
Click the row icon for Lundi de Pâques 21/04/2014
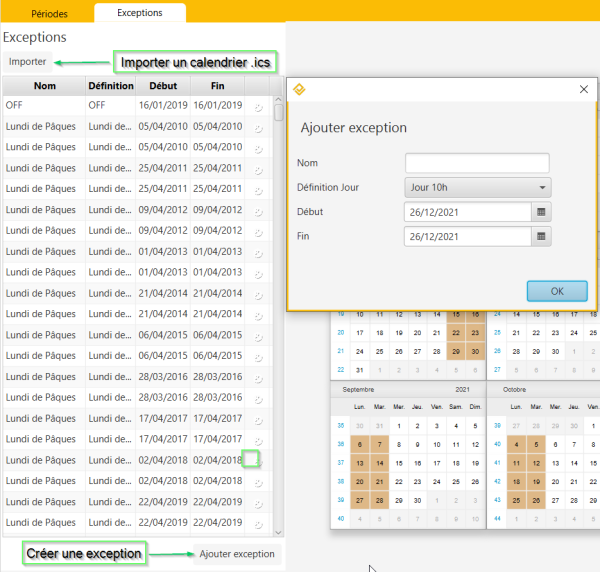point(258,294)
